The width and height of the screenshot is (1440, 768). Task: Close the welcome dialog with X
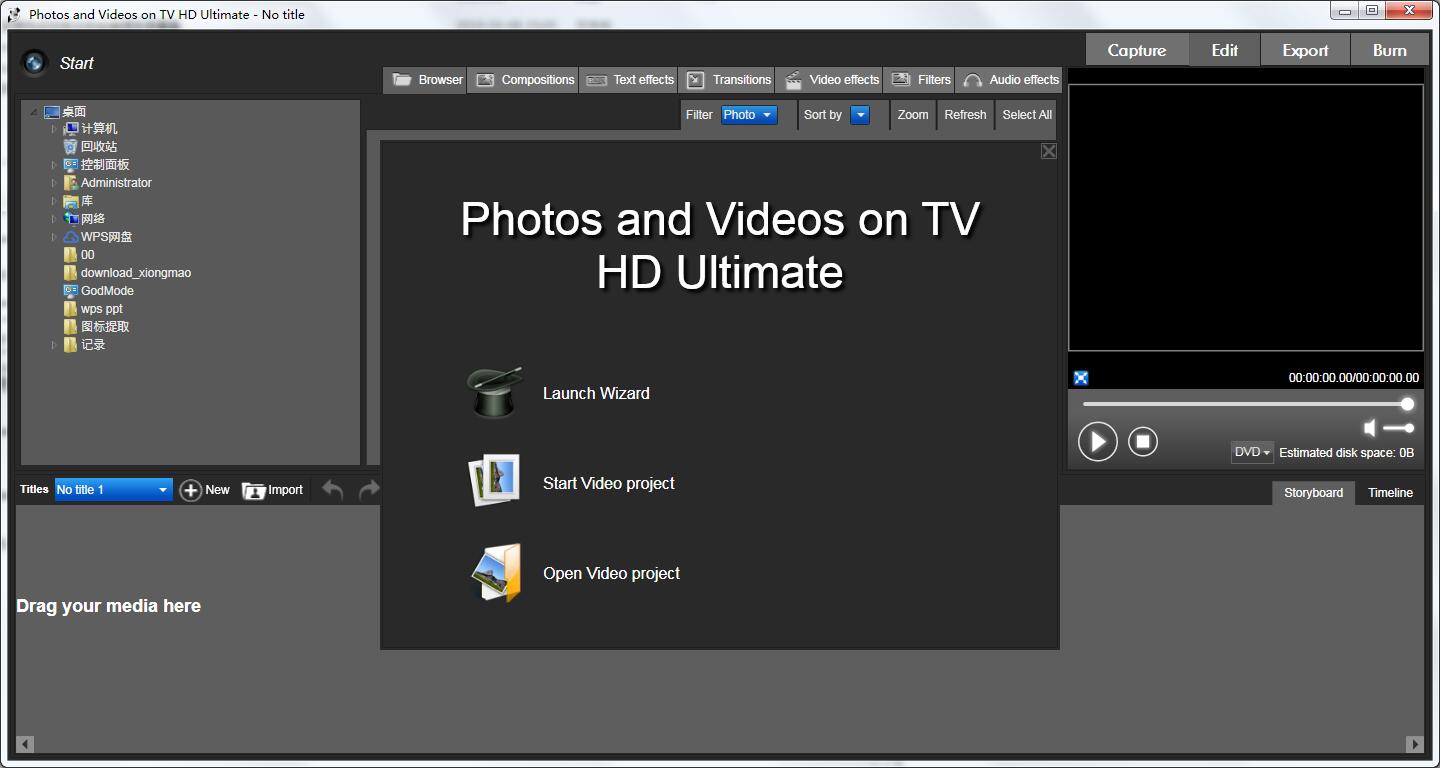coord(1048,151)
